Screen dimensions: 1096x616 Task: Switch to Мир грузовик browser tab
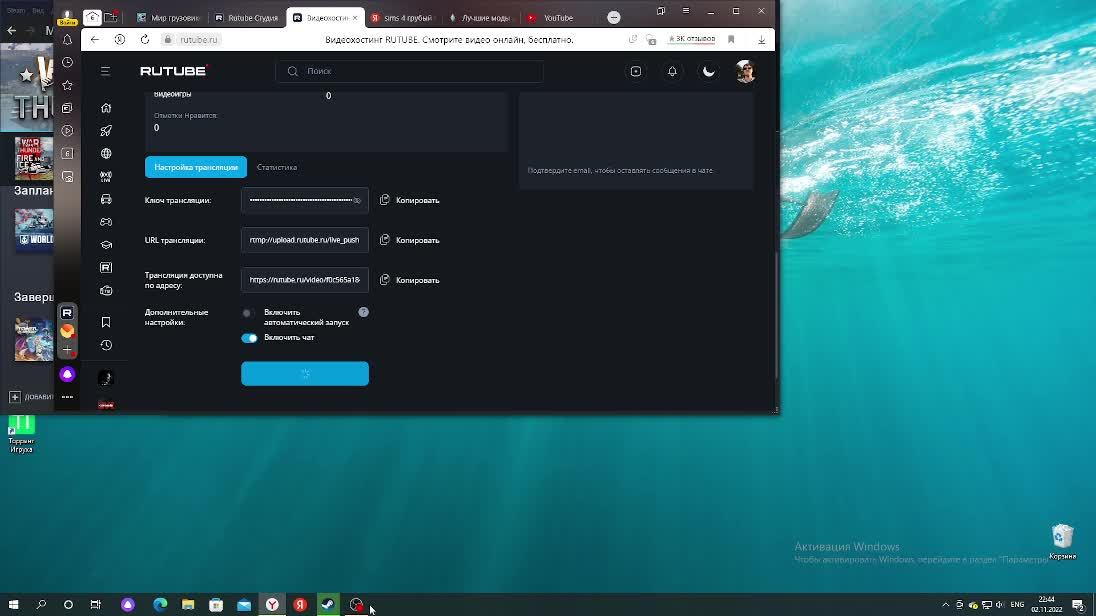coord(168,17)
